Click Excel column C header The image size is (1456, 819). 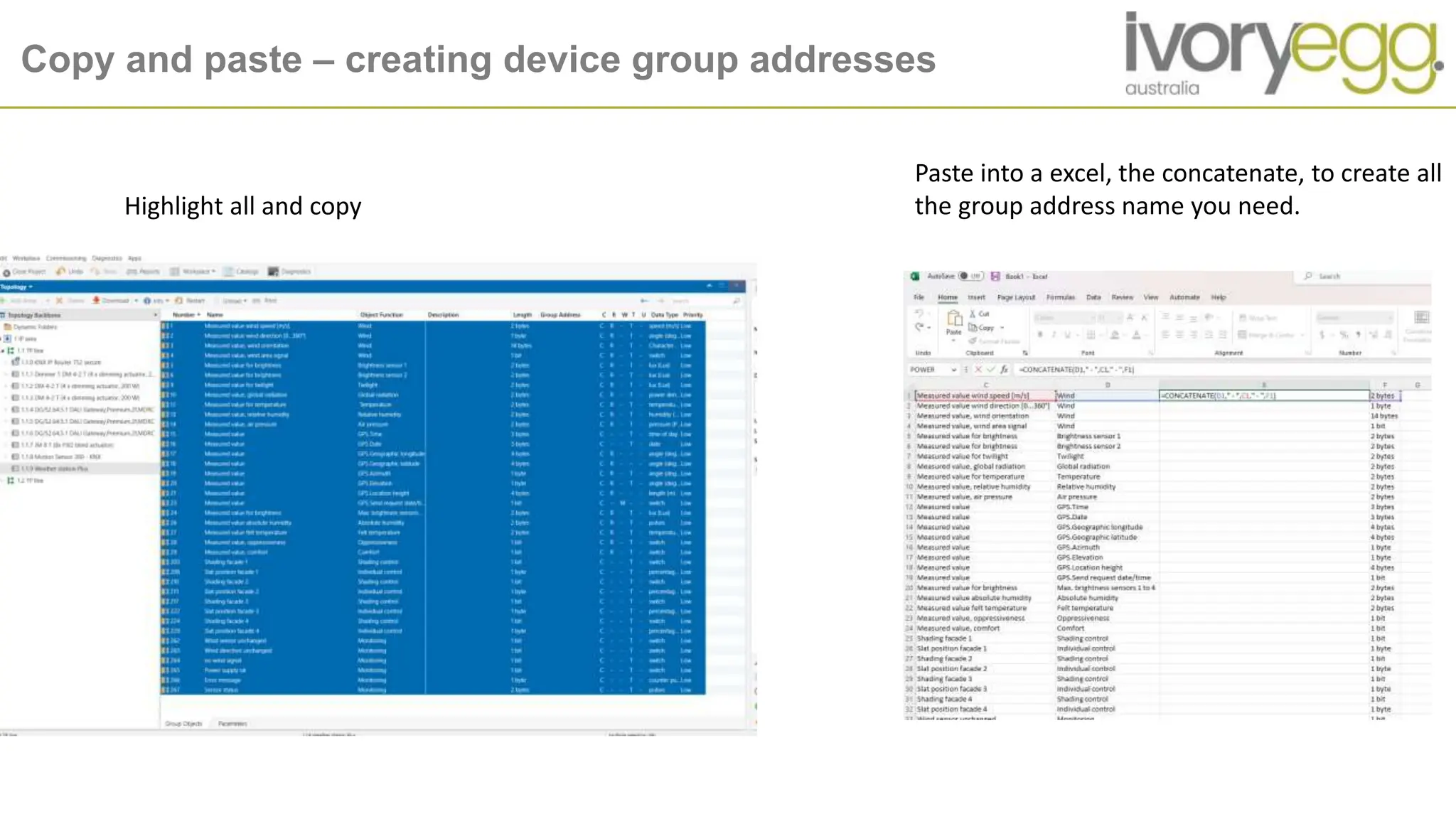(985, 385)
